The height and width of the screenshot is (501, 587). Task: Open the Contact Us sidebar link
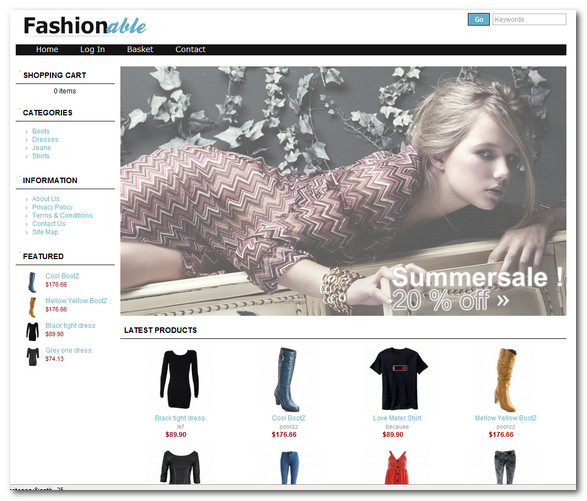49,224
